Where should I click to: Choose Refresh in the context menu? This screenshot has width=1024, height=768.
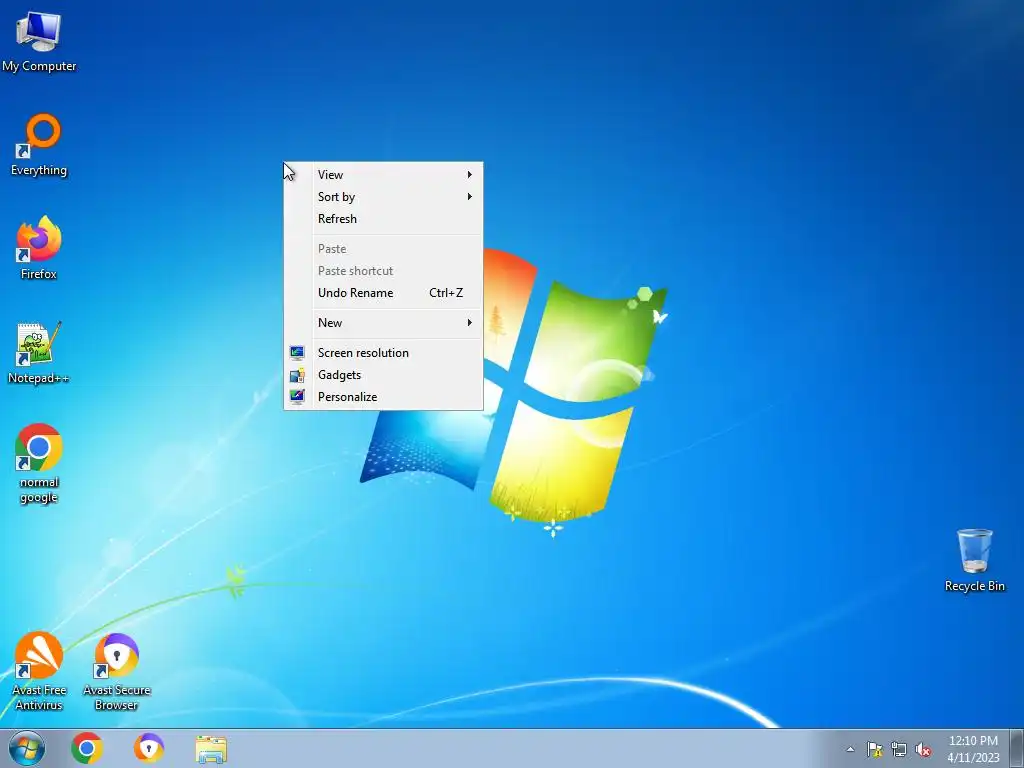click(383, 219)
